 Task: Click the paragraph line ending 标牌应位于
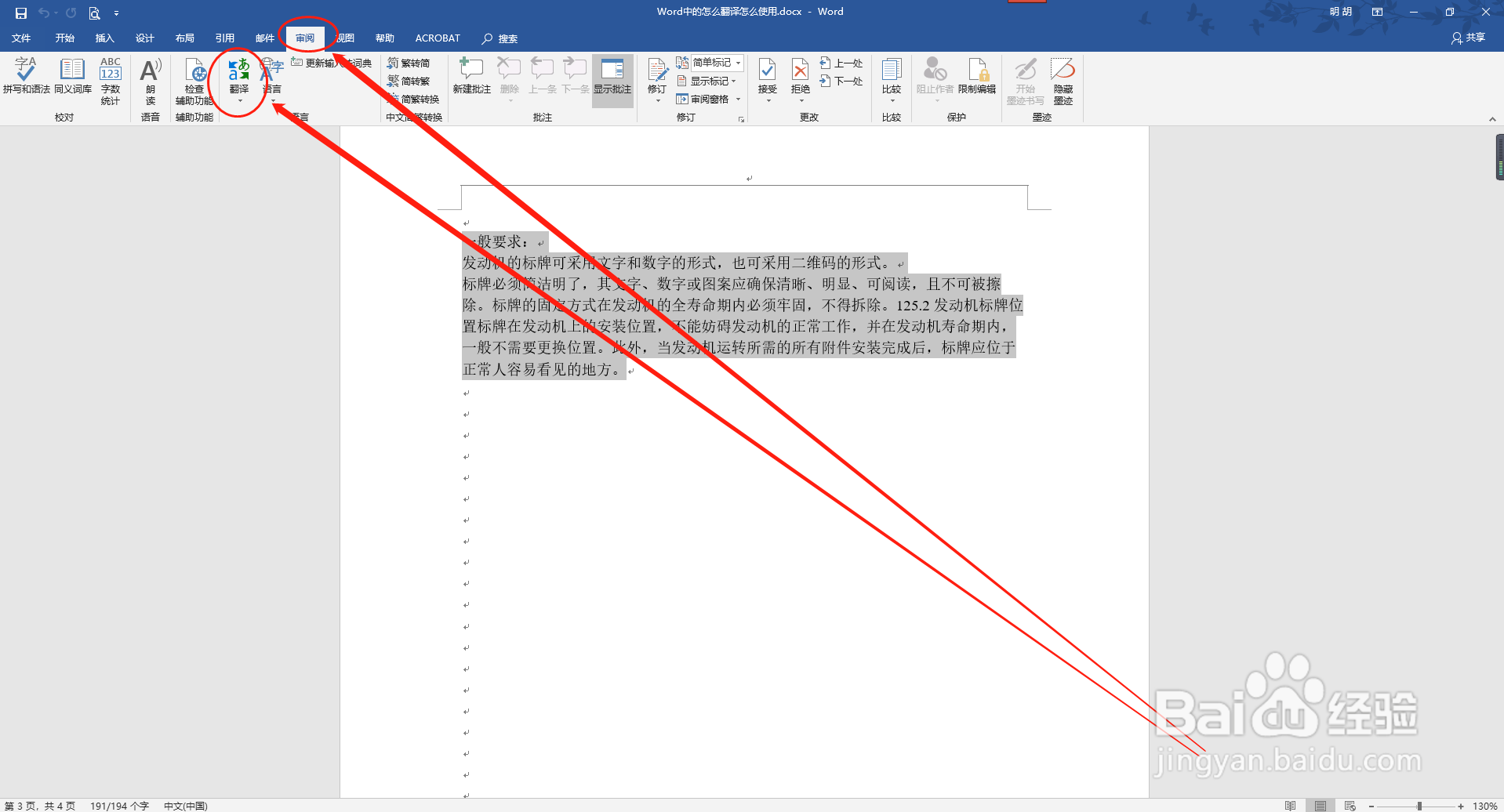tap(739, 347)
